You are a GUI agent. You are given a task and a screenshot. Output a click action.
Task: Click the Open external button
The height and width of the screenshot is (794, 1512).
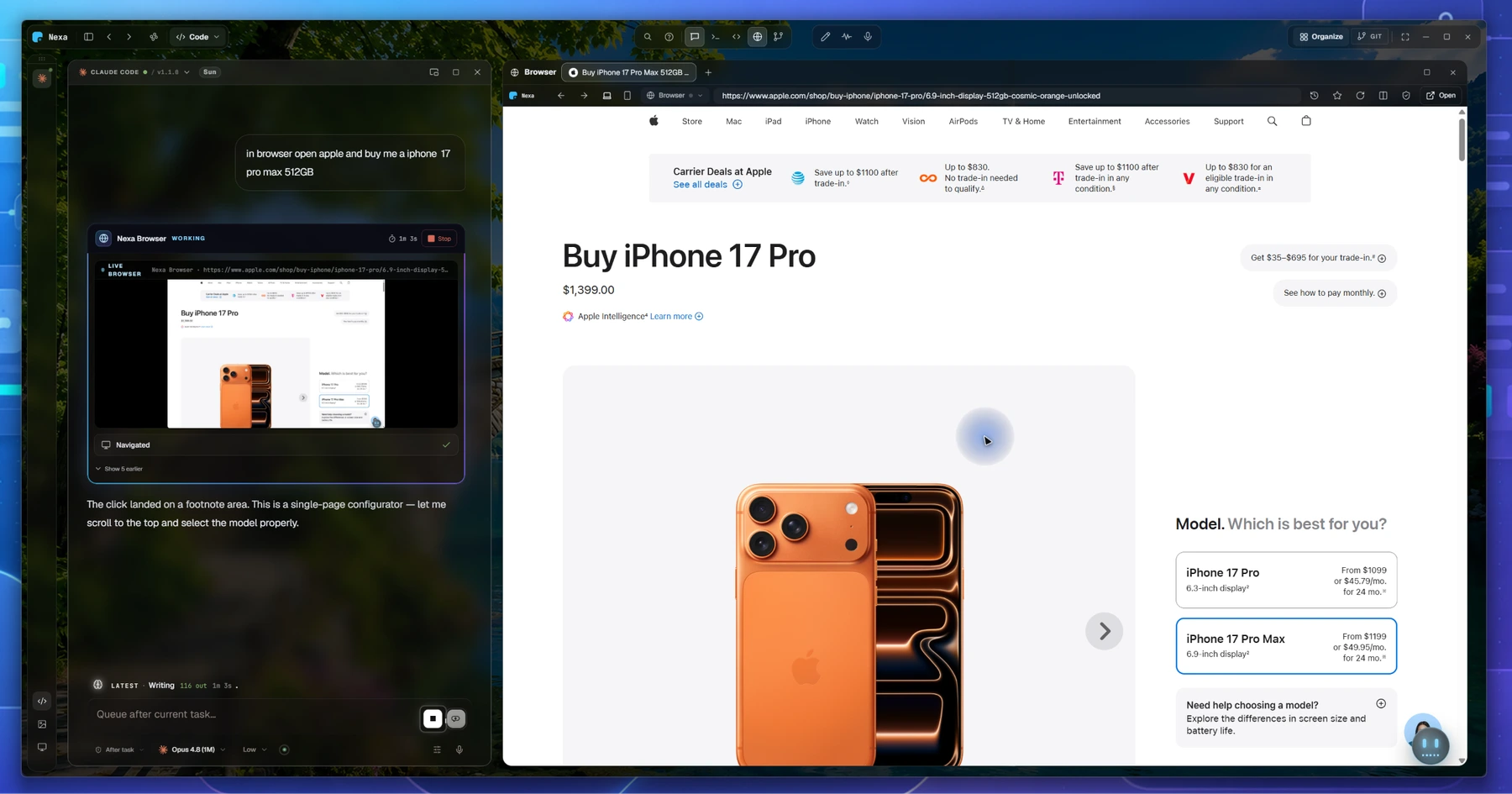(1441, 96)
